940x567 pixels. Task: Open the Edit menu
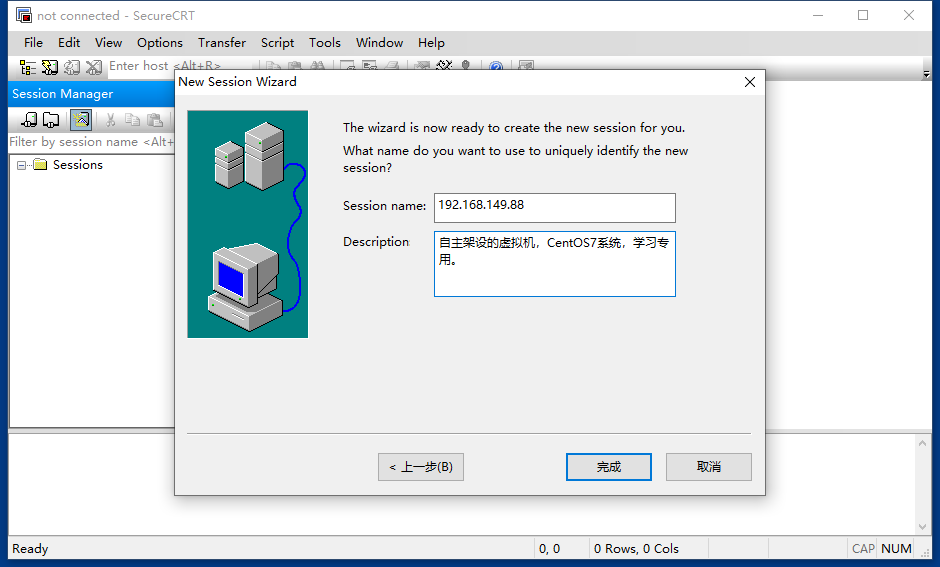coord(69,43)
